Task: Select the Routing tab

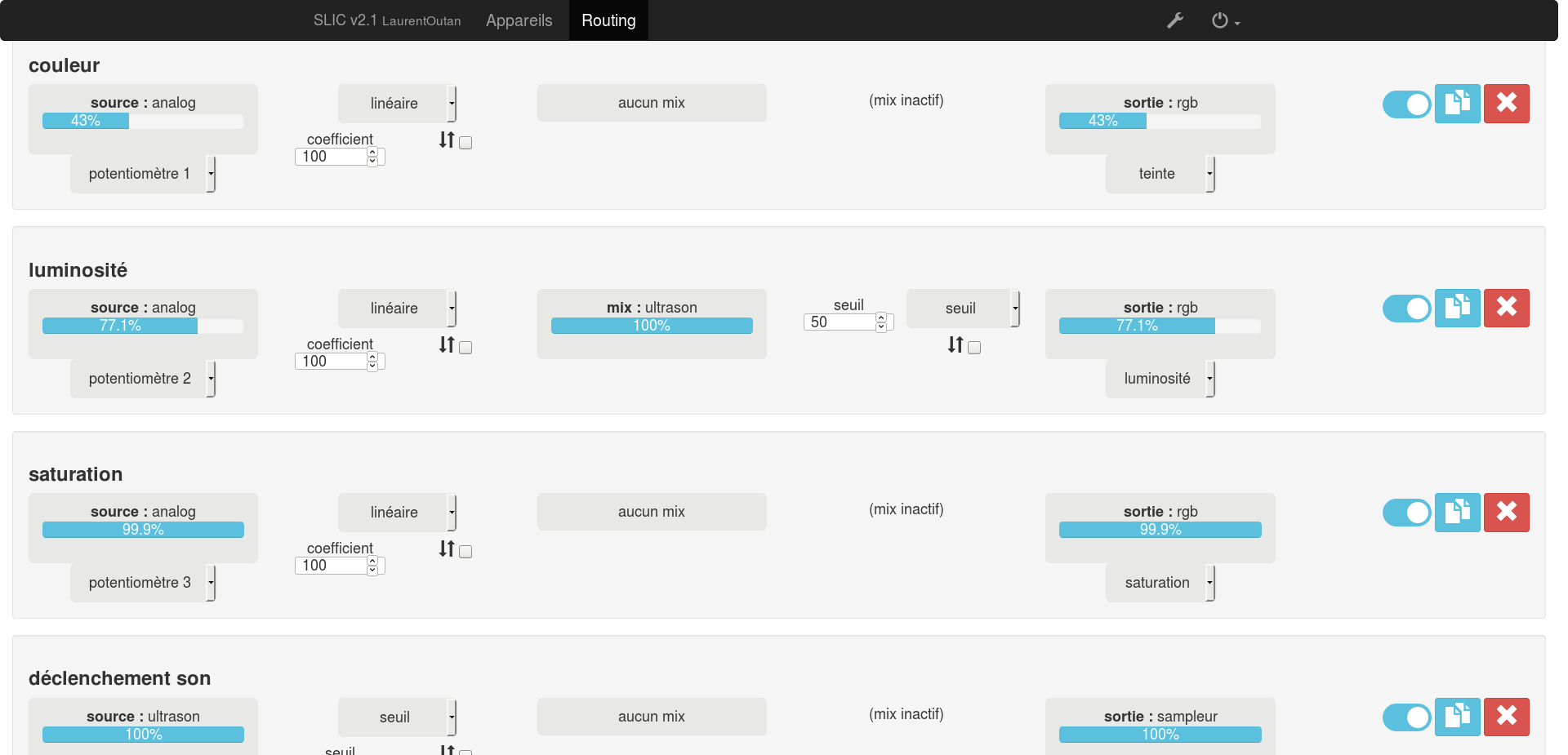Action: tap(608, 20)
